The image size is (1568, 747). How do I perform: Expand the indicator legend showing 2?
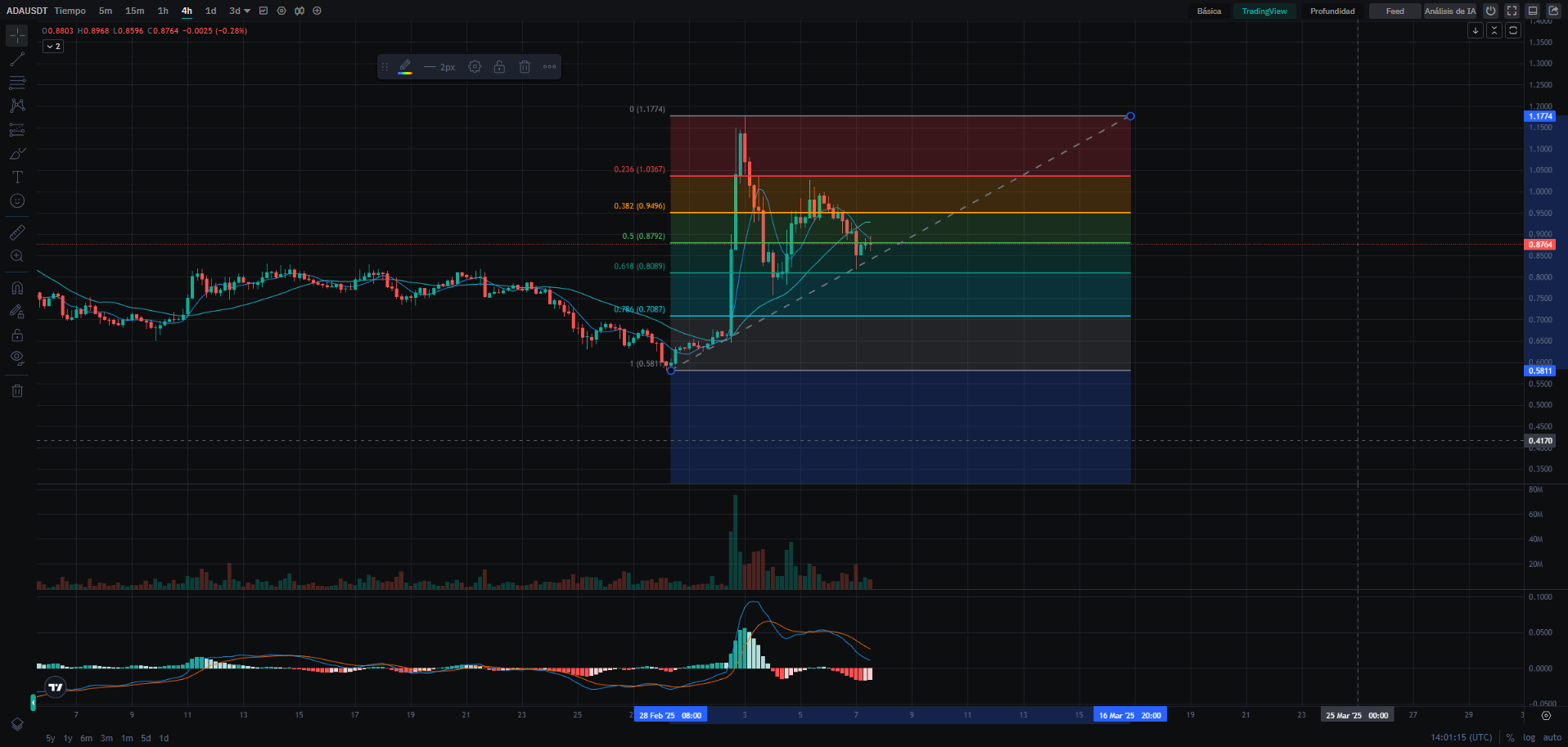pyautogui.click(x=53, y=47)
